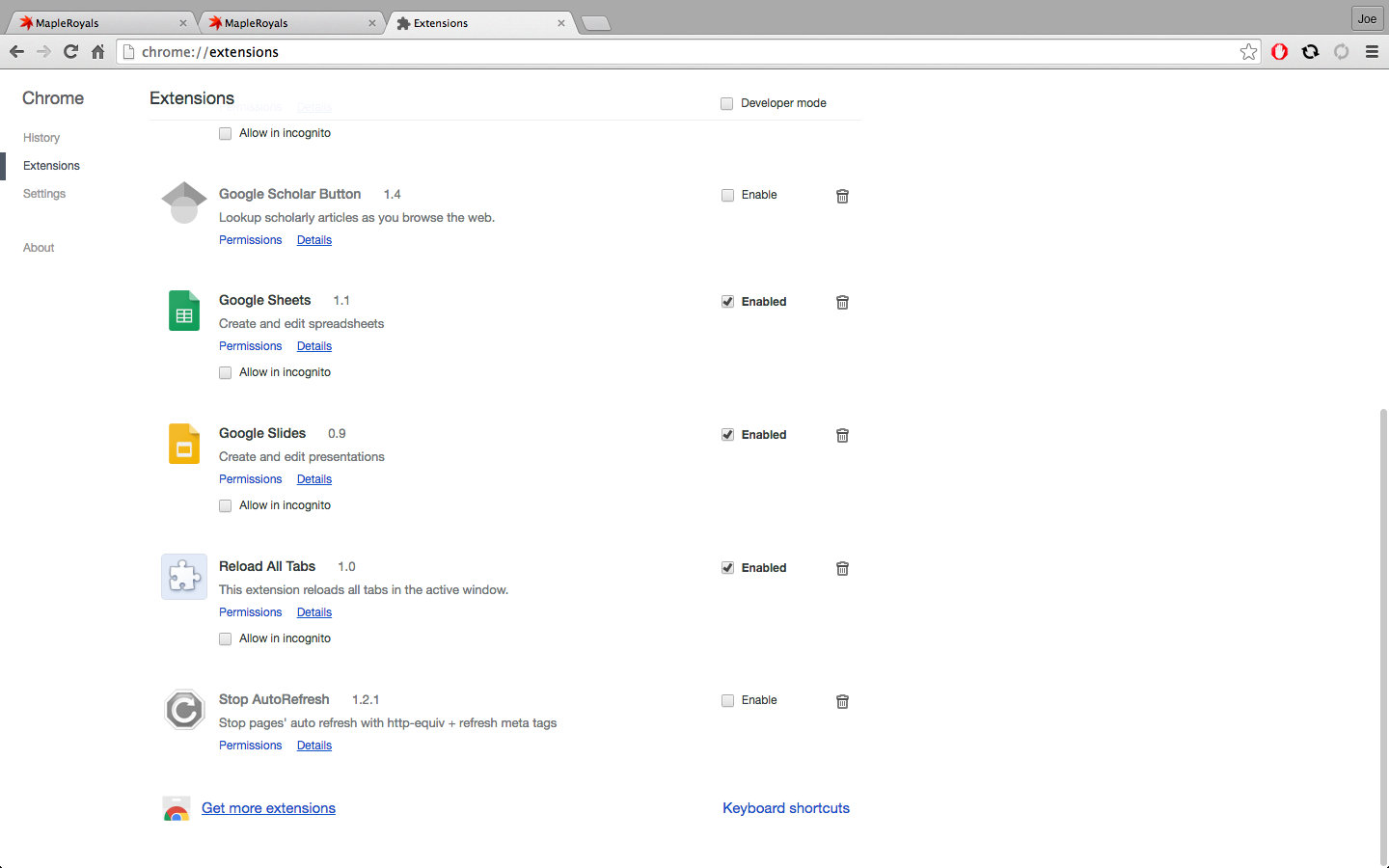The width and height of the screenshot is (1389, 868).
Task: View Permissions for Google Slides
Action: pyautogui.click(x=251, y=479)
